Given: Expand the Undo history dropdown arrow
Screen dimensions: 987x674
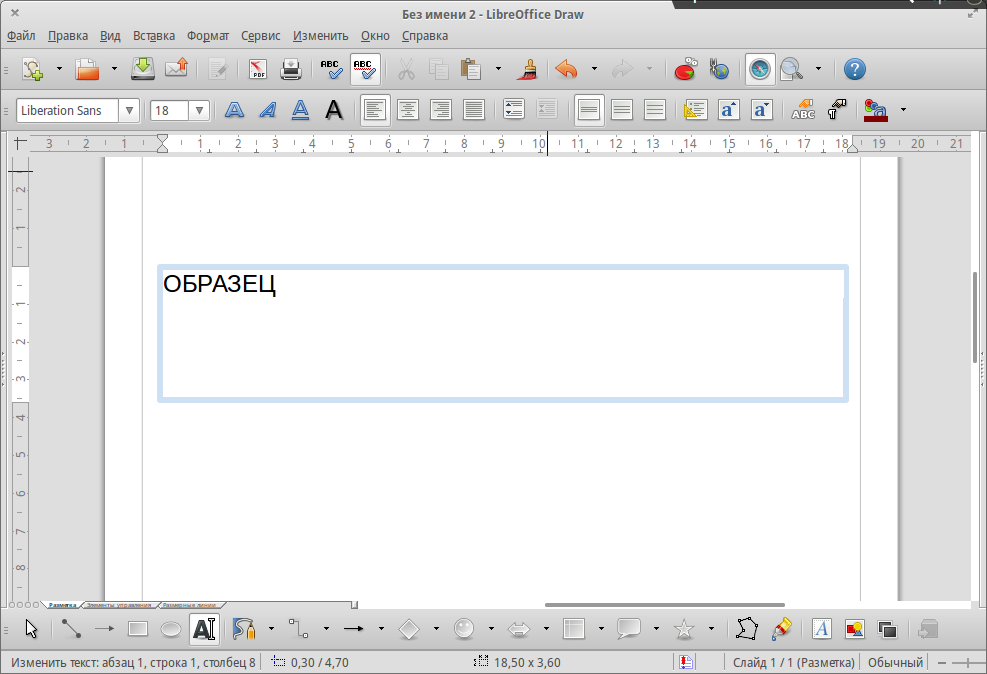Looking at the screenshot, I should (594, 69).
